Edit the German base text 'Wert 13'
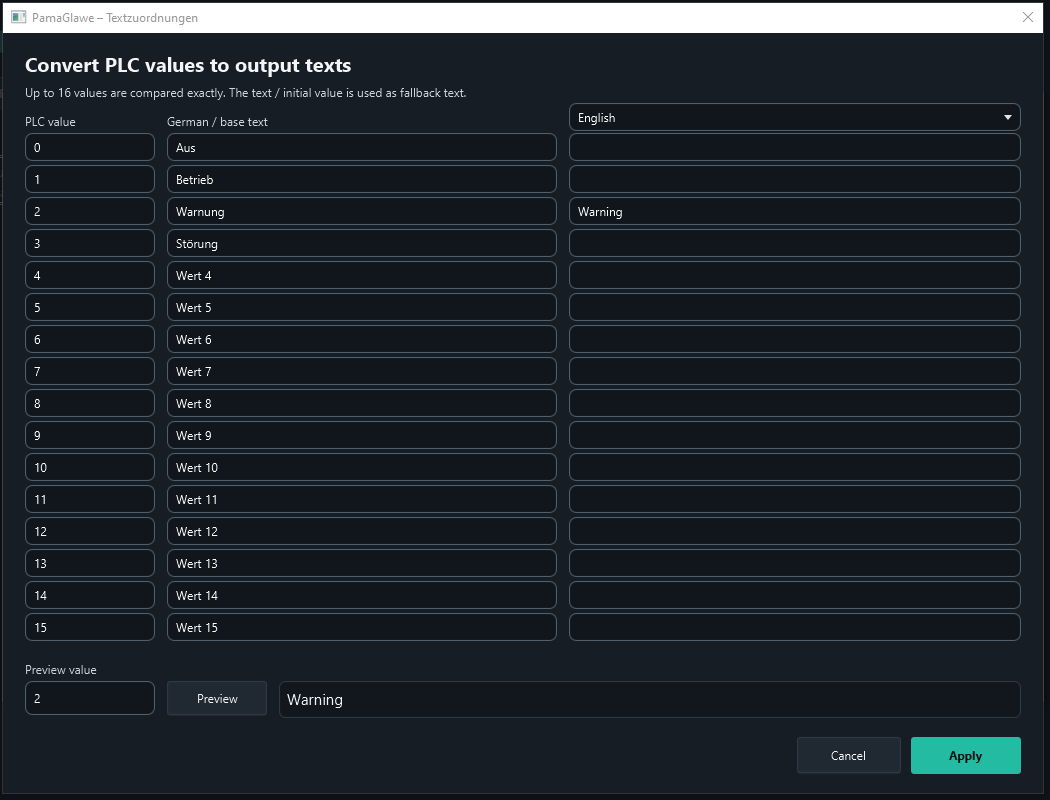1050x800 pixels. click(x=362, y=563)
